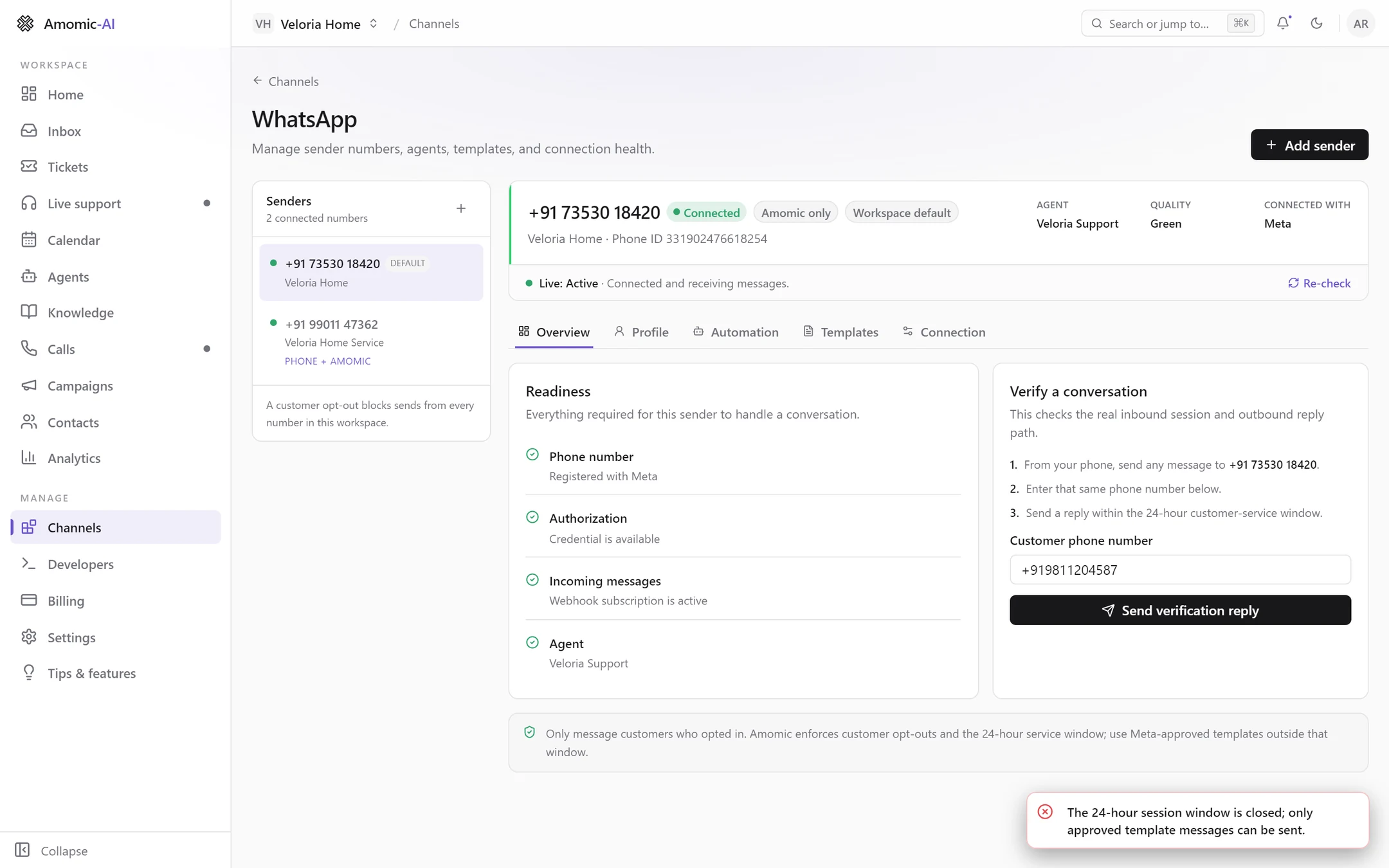Click the Amomic only badge
This screenshot has width=1389, height=868.
[795, 213]
